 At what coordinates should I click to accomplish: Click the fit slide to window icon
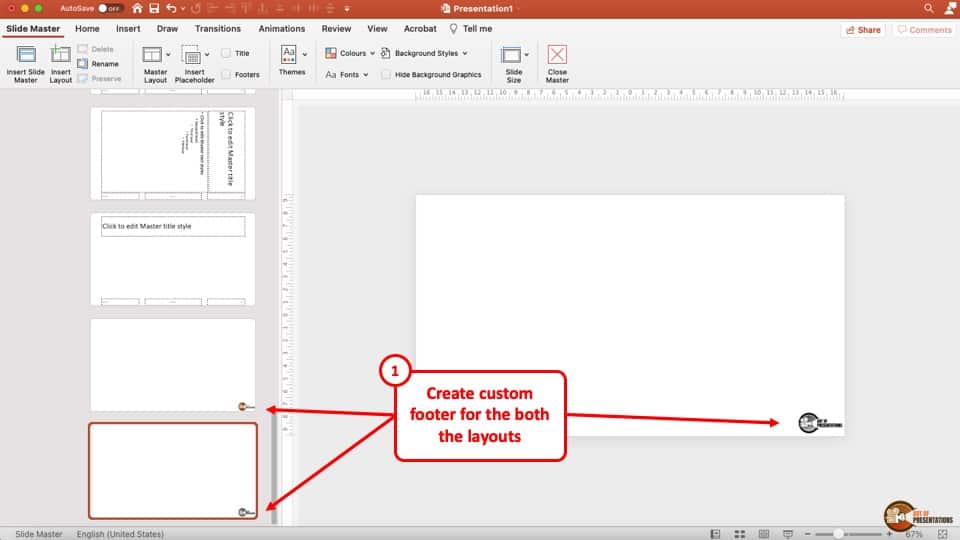click(942, 534)
